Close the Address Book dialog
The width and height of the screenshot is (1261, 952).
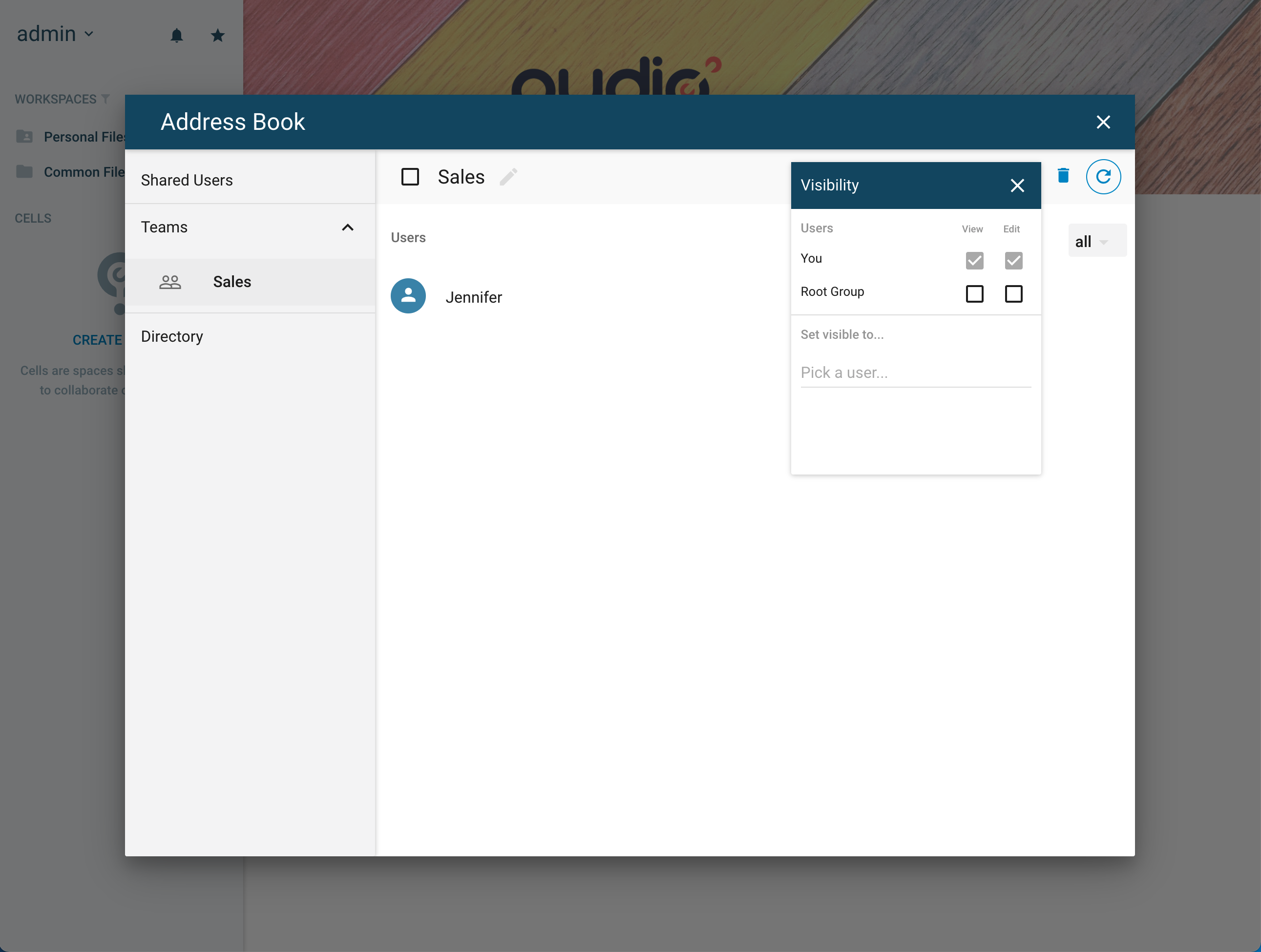[1103, 122]
